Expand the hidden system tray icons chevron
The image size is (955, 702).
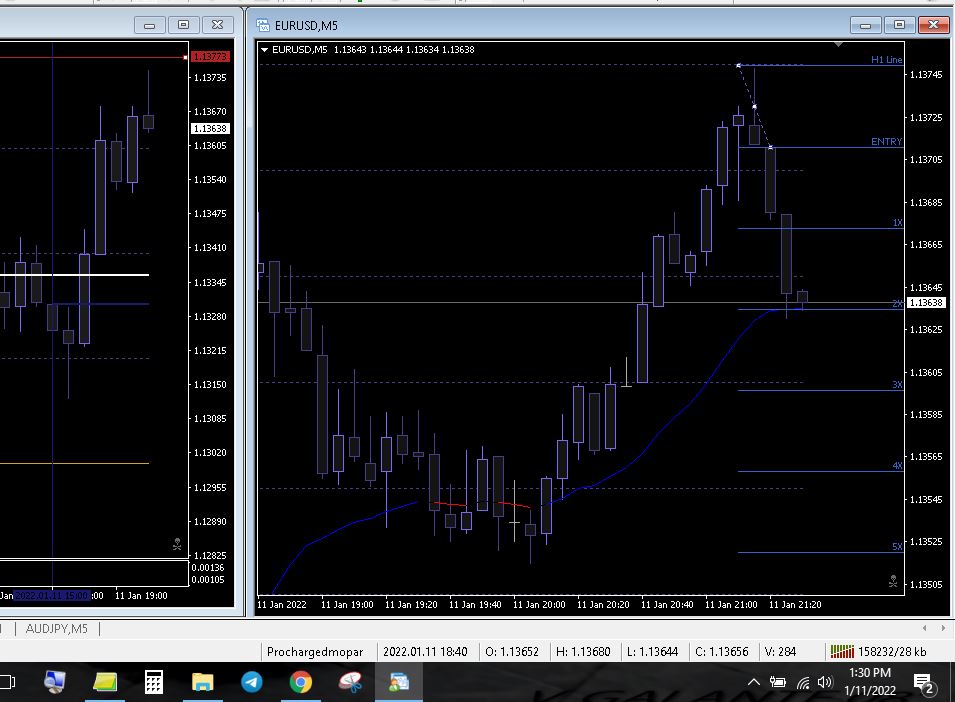pyautogui.click(x=753, y=682)
